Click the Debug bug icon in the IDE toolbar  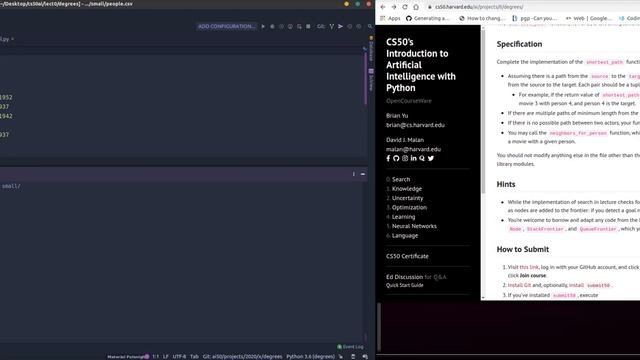point(272,27)
